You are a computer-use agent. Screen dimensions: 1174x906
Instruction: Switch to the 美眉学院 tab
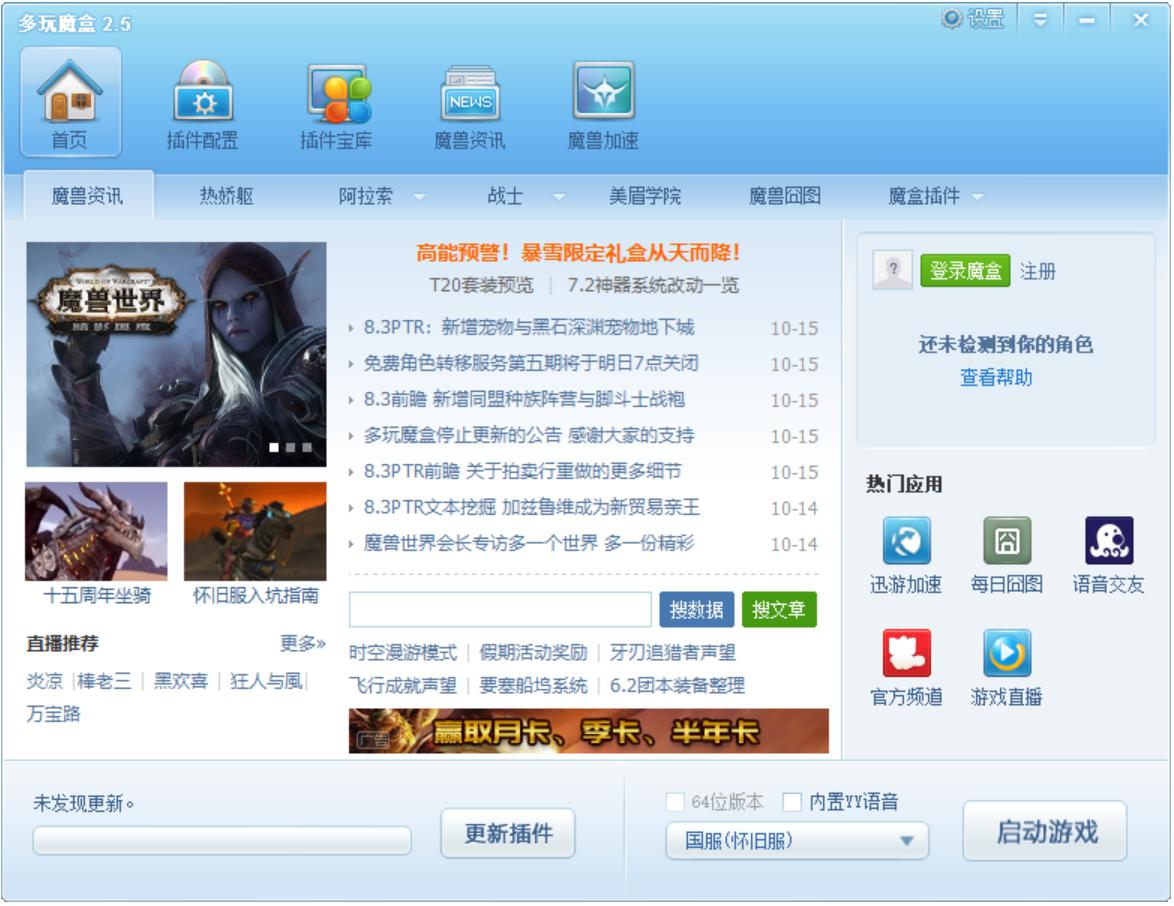[x=645, y=196]
